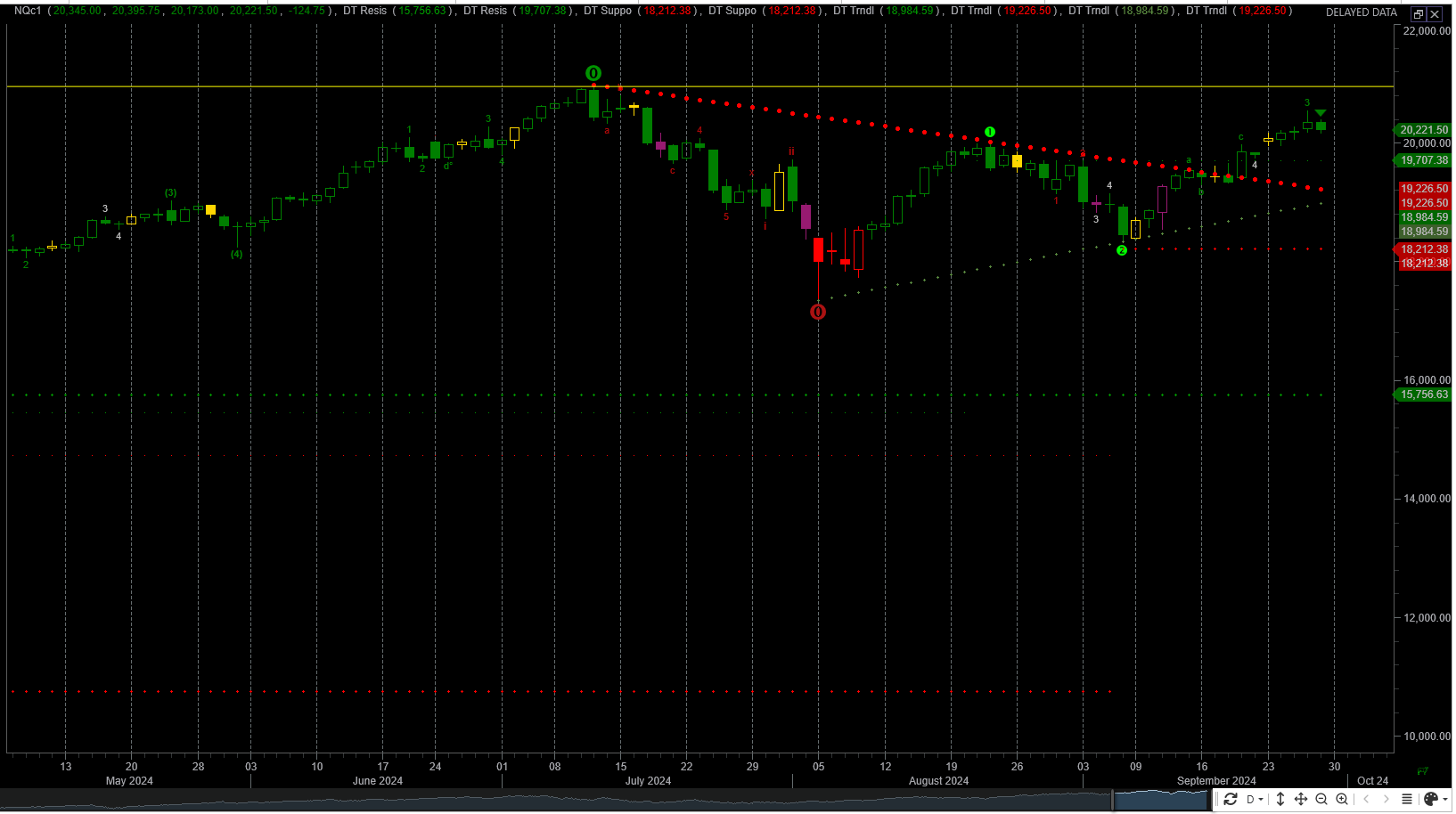Click the green down-triangle above last candle
1456x814 pixels.
1321,113
